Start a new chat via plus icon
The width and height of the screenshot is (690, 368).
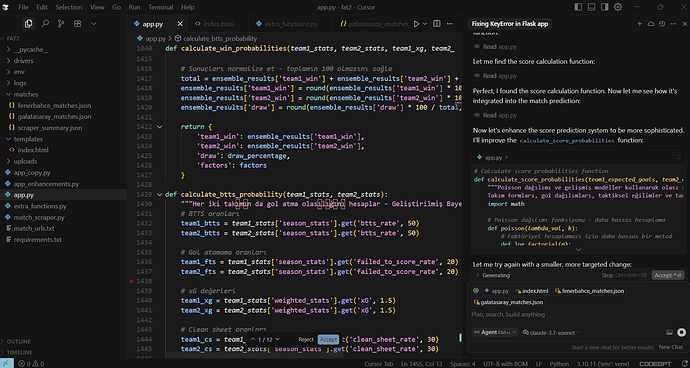[x=640, y=24]
